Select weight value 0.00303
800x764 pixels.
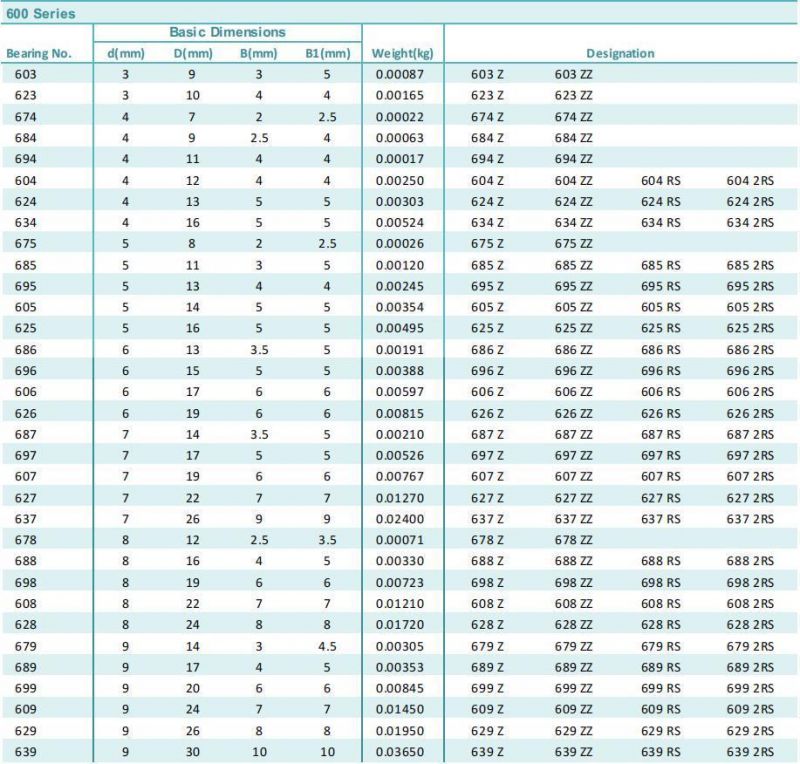400,202
